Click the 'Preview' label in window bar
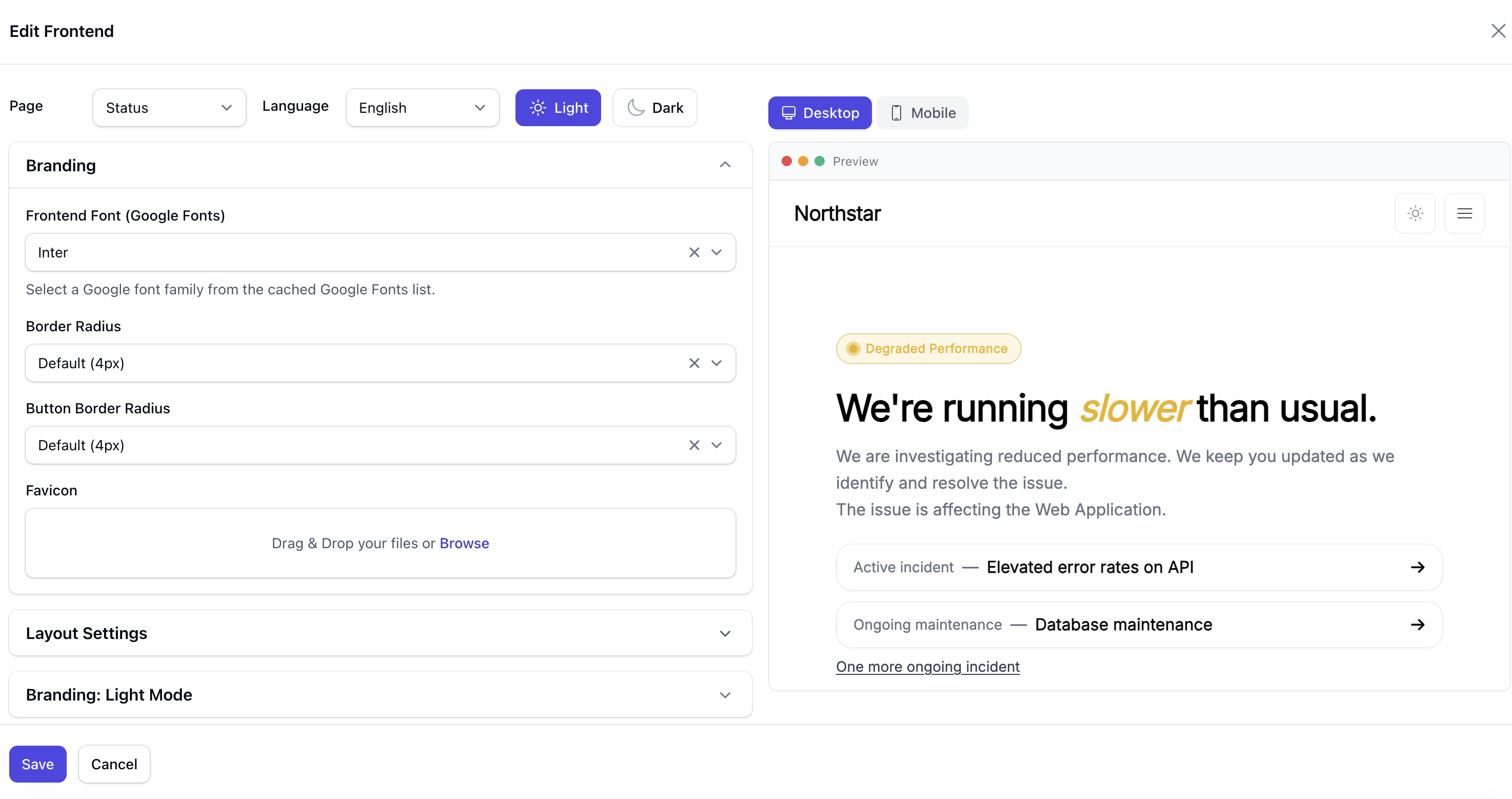 (x=855, y=162)
